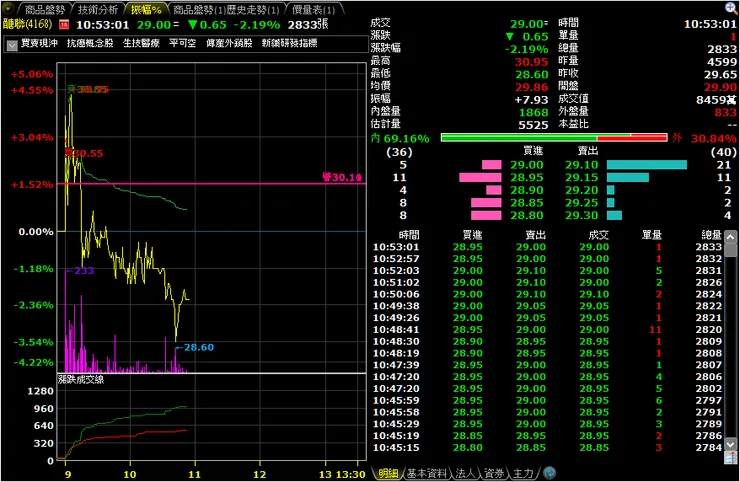The width and height of the screenshot is (740, 482).
Task: Click the 買賣現沖 category link
Action: 39,43
